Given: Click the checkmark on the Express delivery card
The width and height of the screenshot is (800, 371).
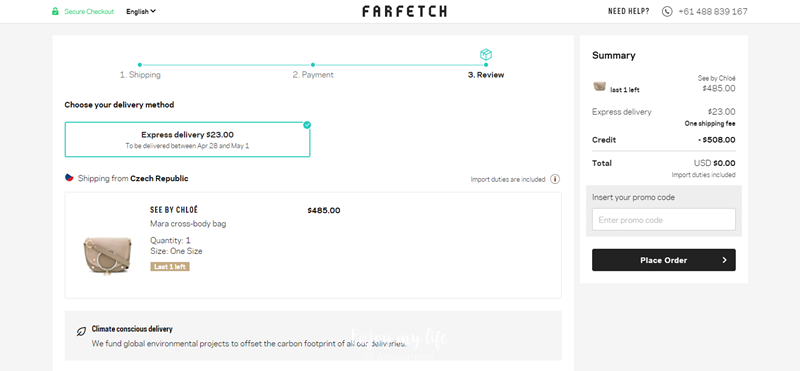Looking at the screenshot, I should click(x=307, y=125).
